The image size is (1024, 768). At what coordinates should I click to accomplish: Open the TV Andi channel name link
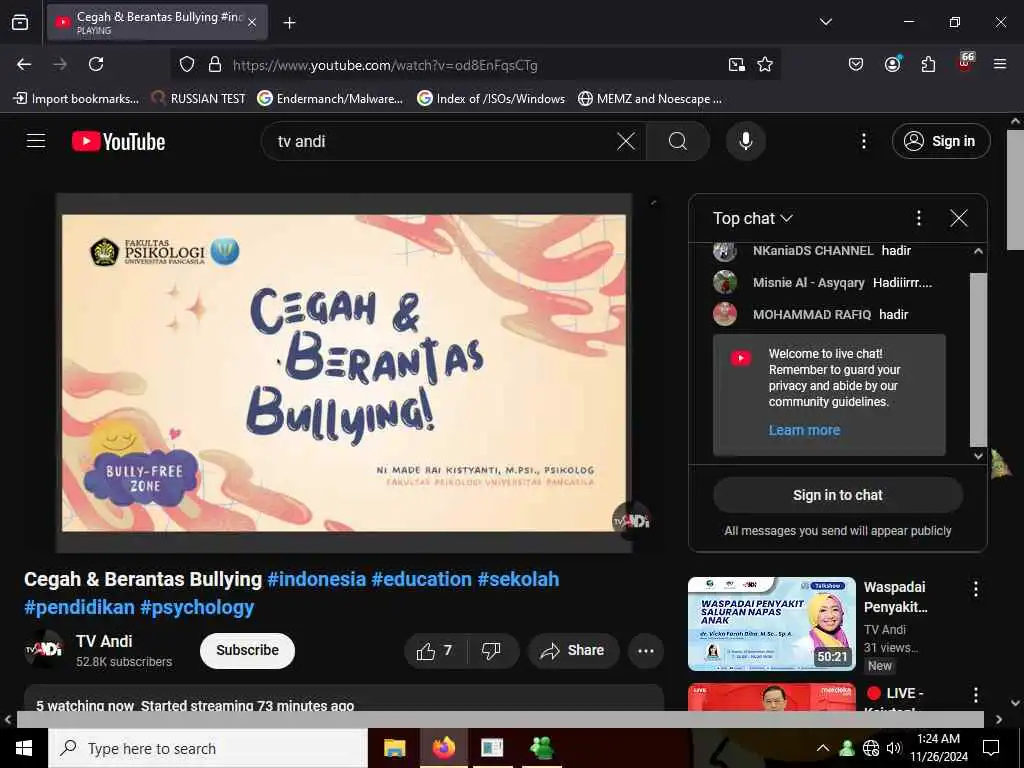[x=104, y=641]
